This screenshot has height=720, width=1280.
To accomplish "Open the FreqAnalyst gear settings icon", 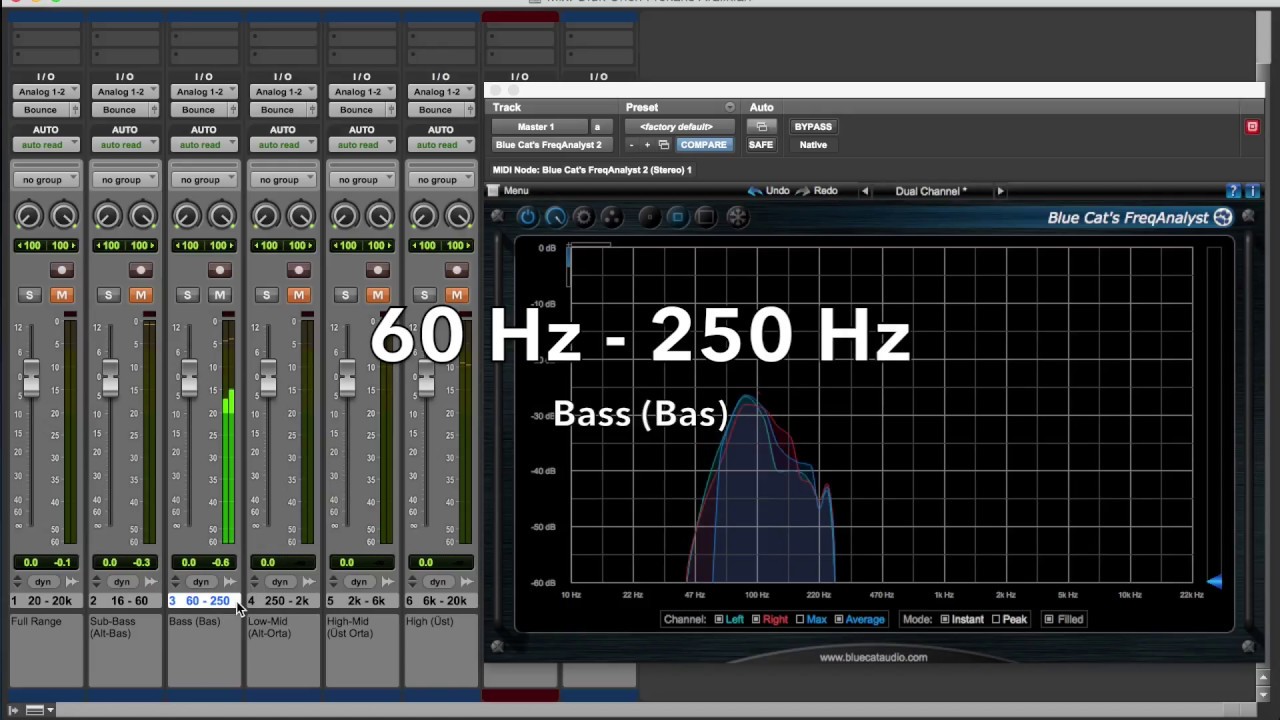I will (x=583, y=217).
